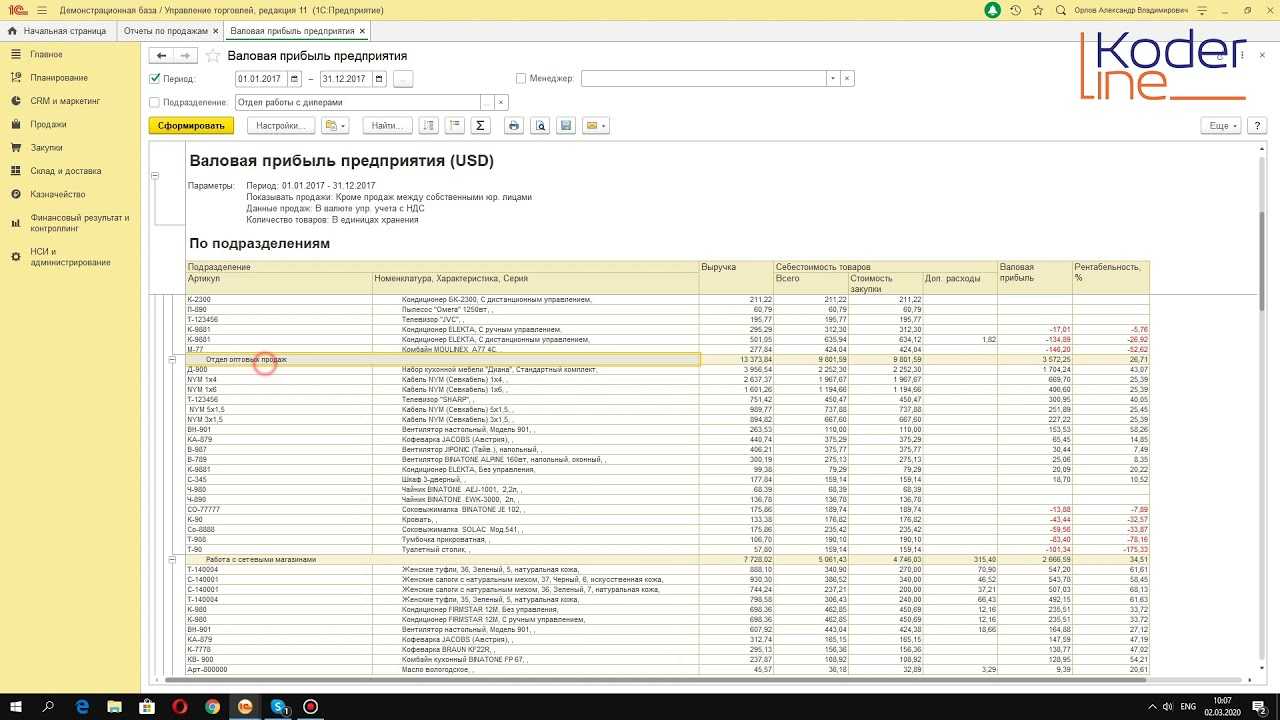Viewport: 1280px width, 720px height.
Task: Open the Еще dropdown menu
Action: coord(1220,126)
